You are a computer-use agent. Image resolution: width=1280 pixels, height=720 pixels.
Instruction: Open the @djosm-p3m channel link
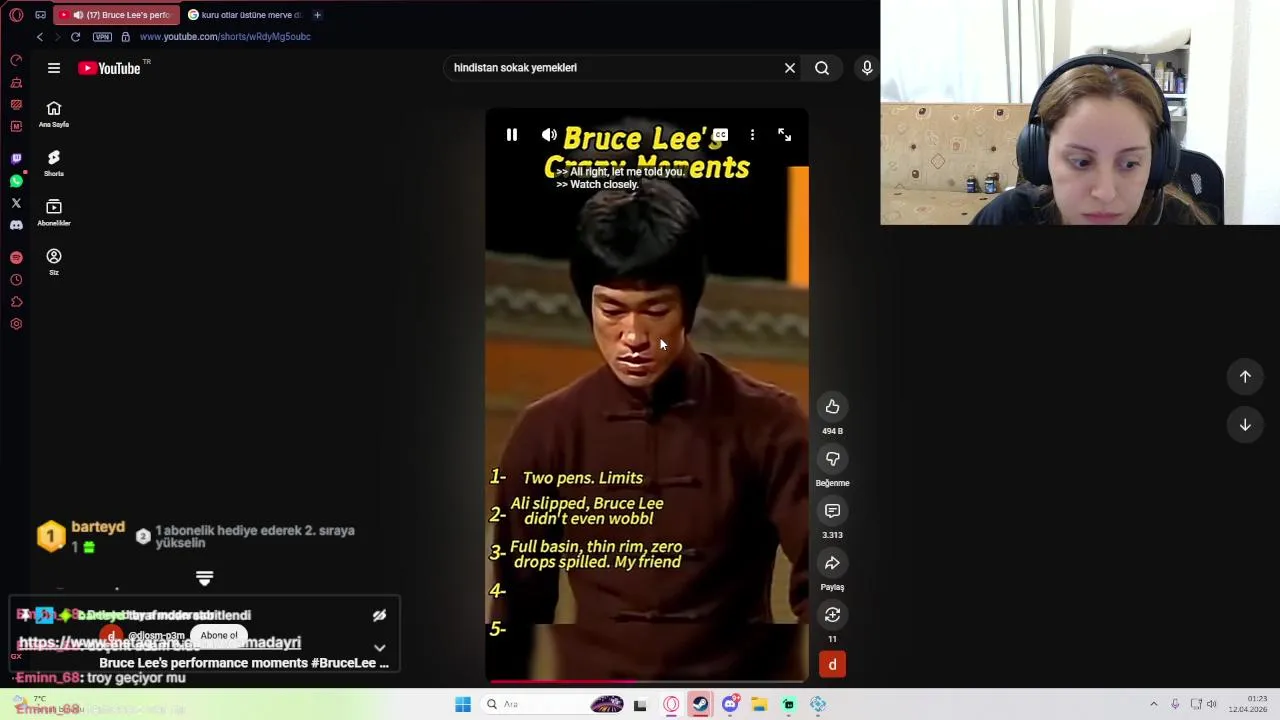[x=156, y=636]
